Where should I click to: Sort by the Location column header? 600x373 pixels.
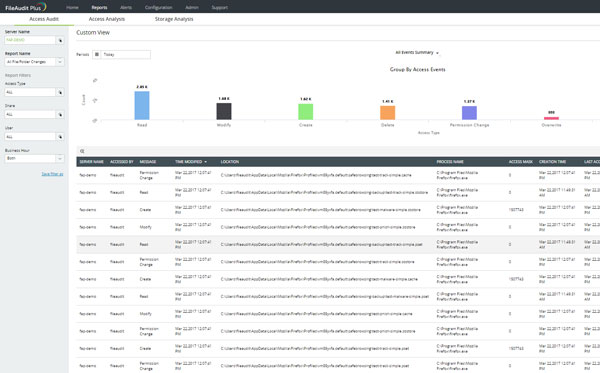coord(230,162)
